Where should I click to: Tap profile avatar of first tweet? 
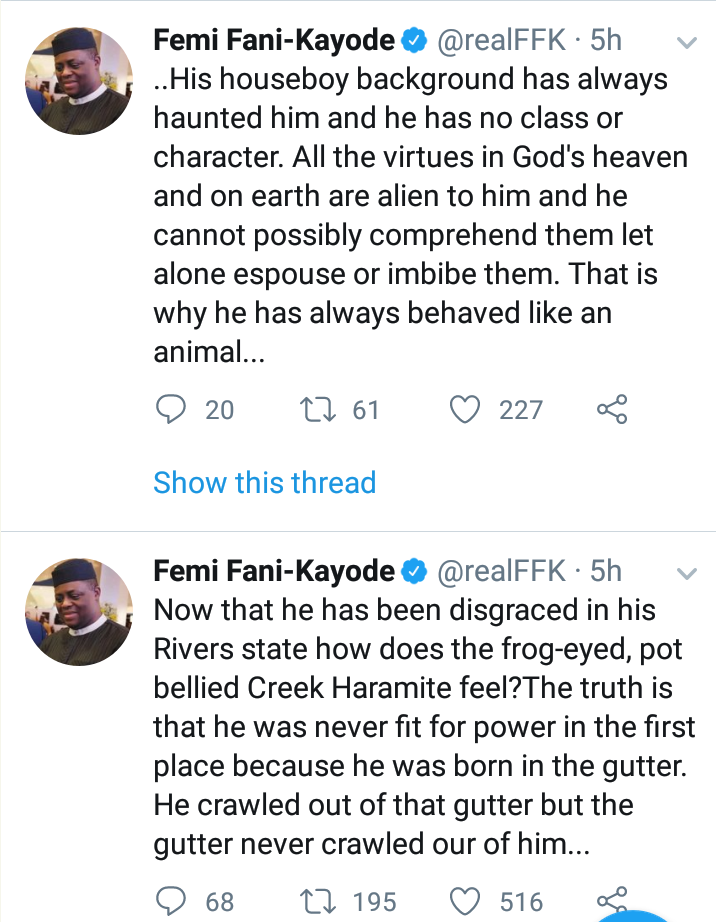click(77, 82)
